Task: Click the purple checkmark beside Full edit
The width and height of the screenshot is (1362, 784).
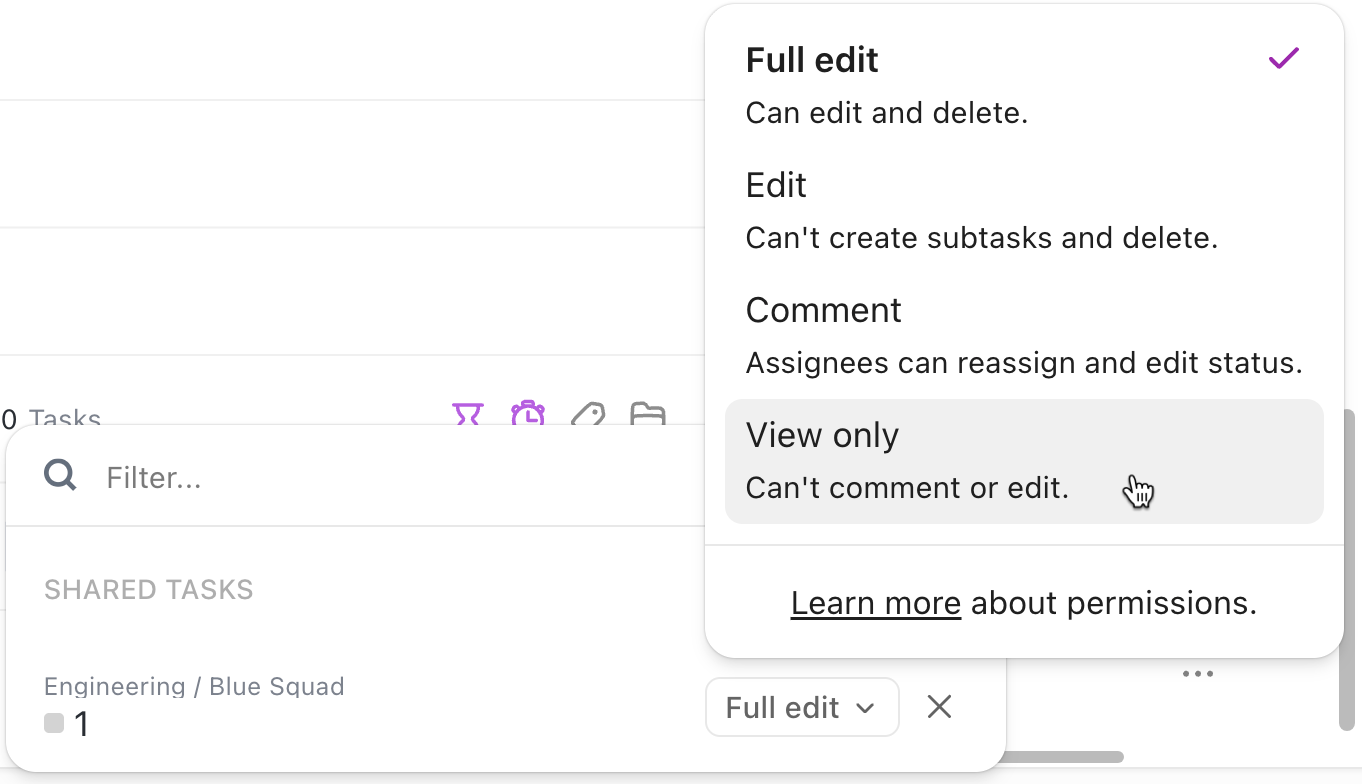Action: pos(1283,59)
